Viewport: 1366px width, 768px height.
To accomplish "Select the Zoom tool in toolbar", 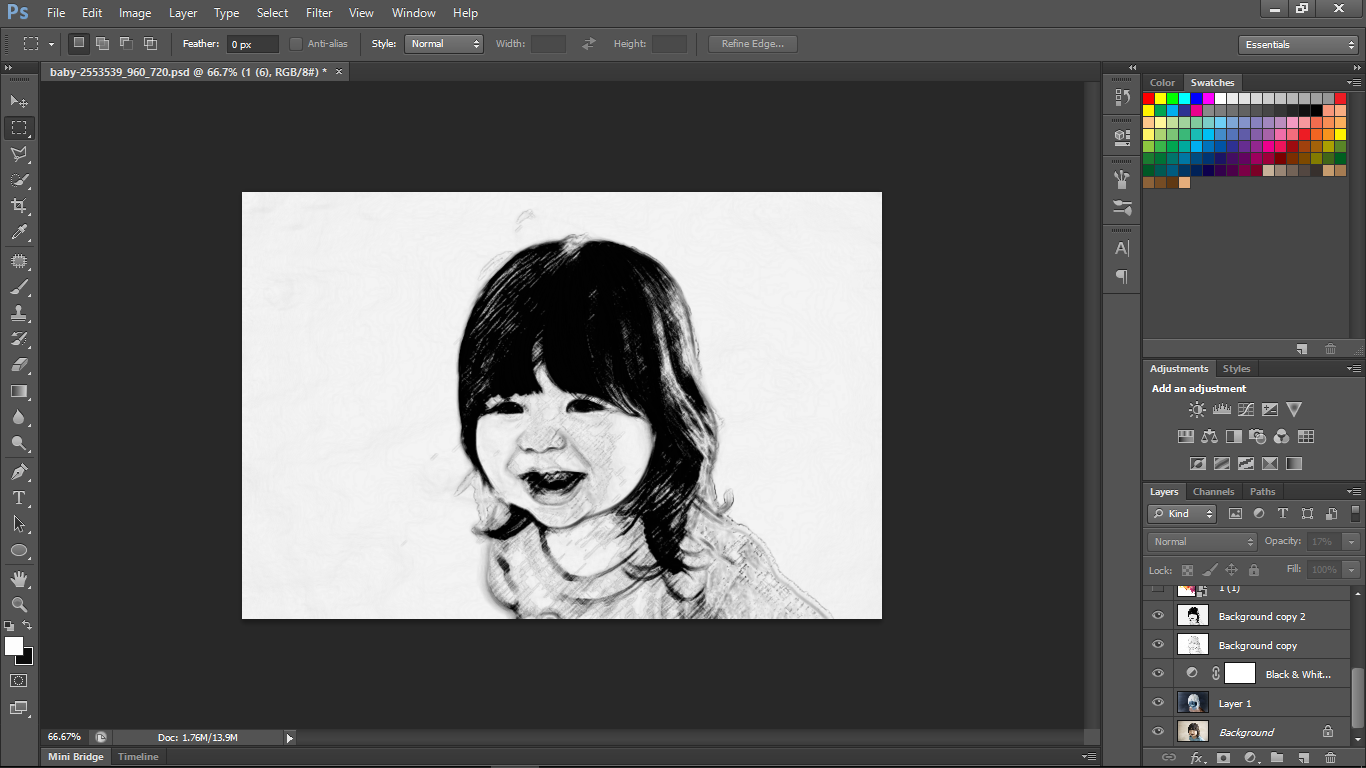I will coord(19,605).
